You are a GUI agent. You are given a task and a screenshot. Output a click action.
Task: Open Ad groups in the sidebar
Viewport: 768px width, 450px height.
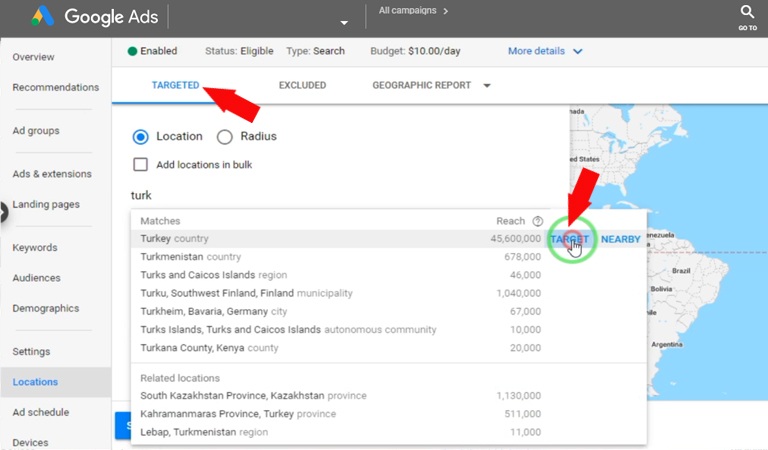[x=36, y=131]
